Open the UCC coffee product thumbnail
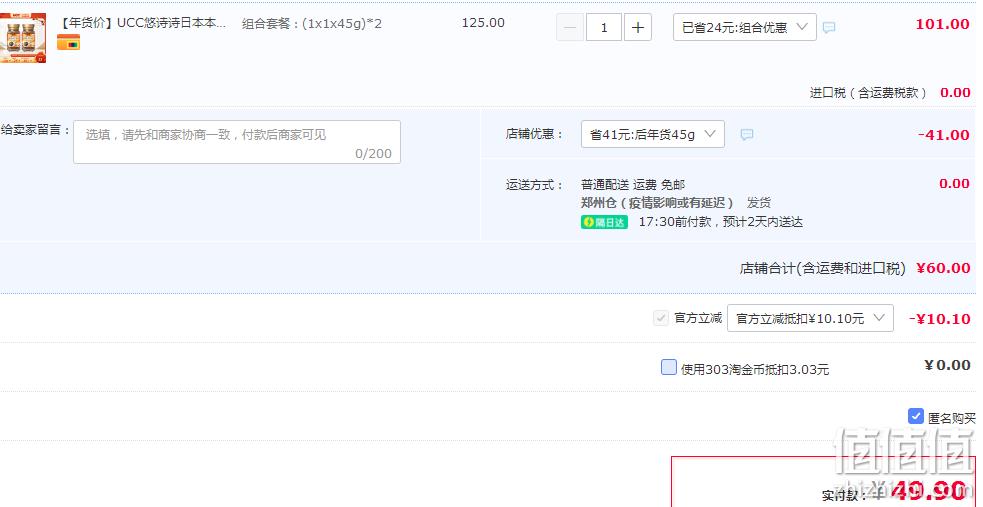 click(x=23, y=38)
